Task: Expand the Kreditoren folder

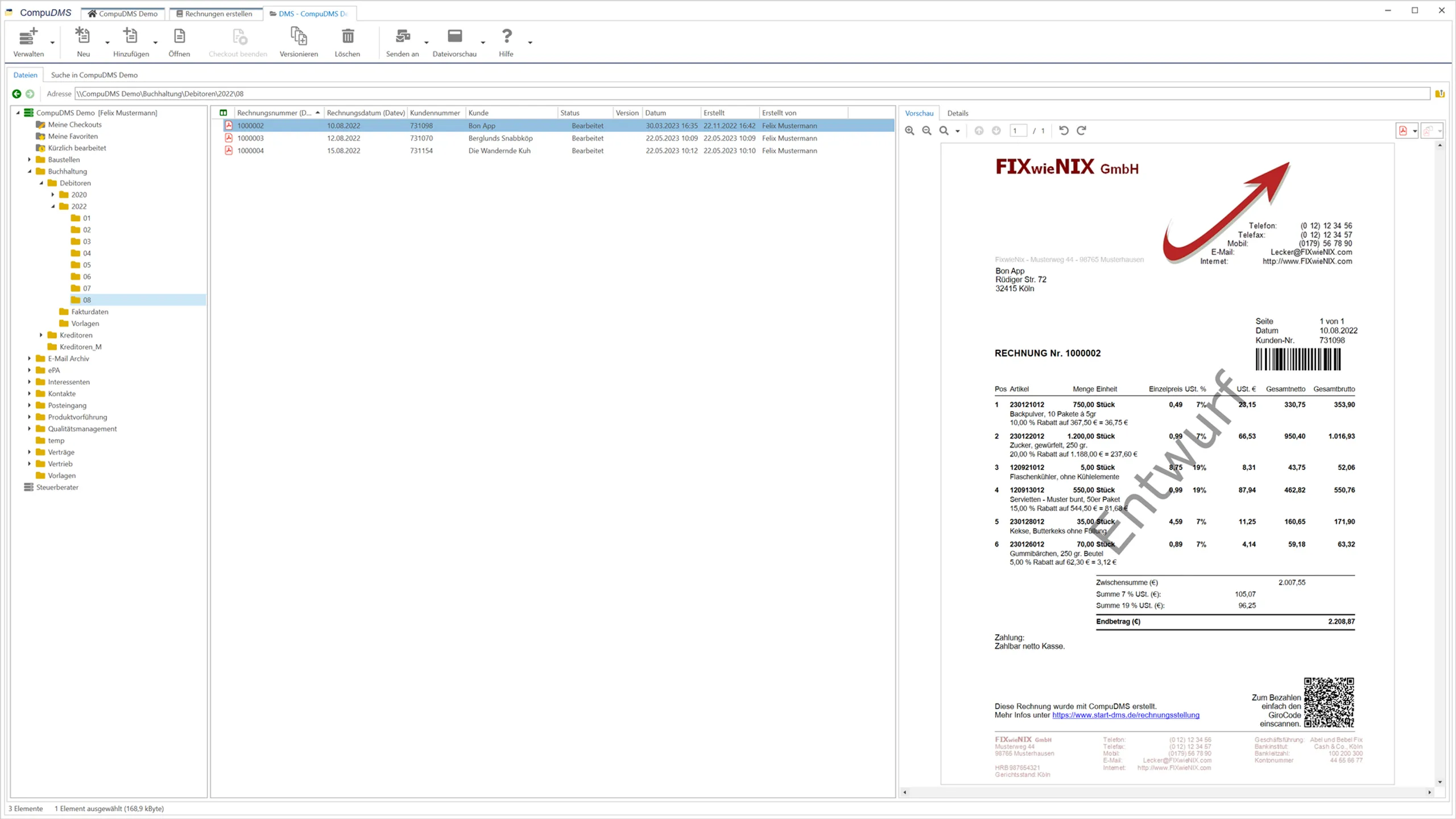Action: tap(41, 335)
